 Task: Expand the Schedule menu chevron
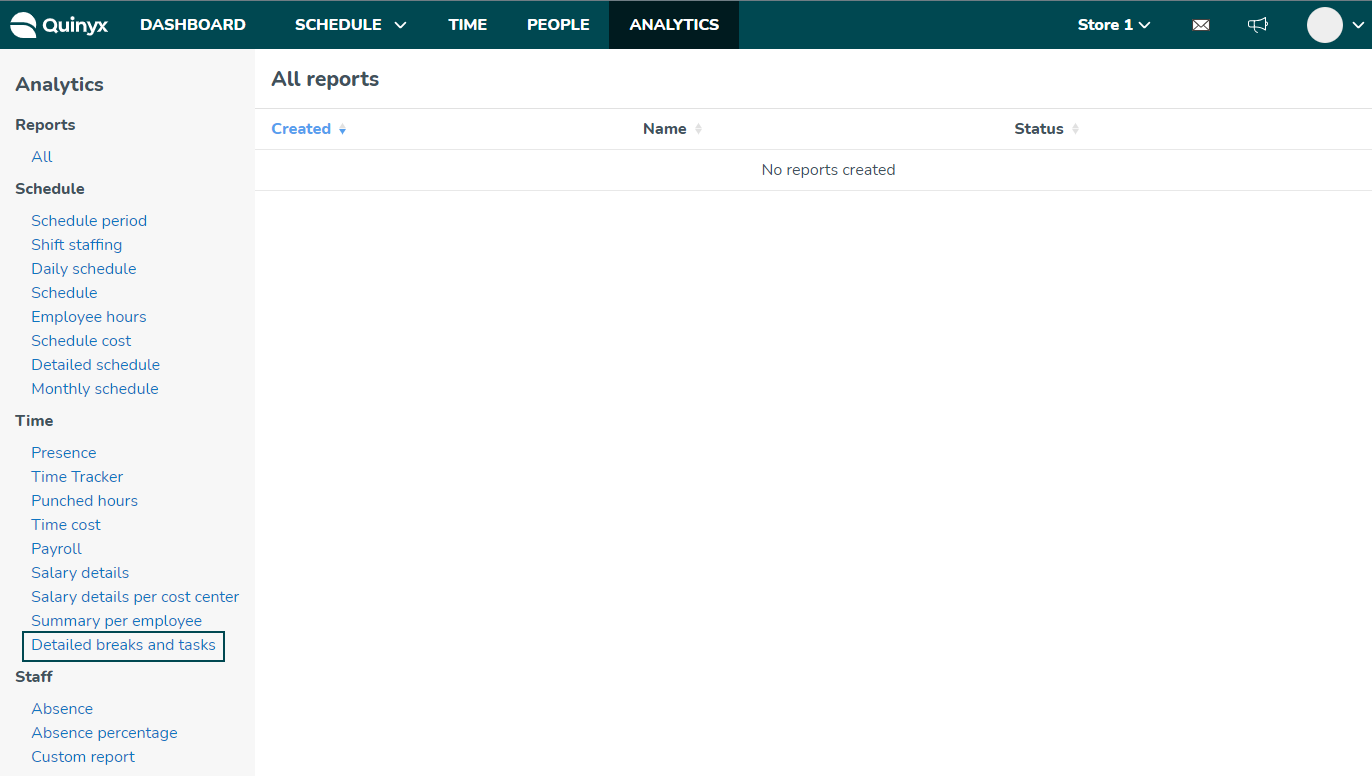tap(401, 25)
